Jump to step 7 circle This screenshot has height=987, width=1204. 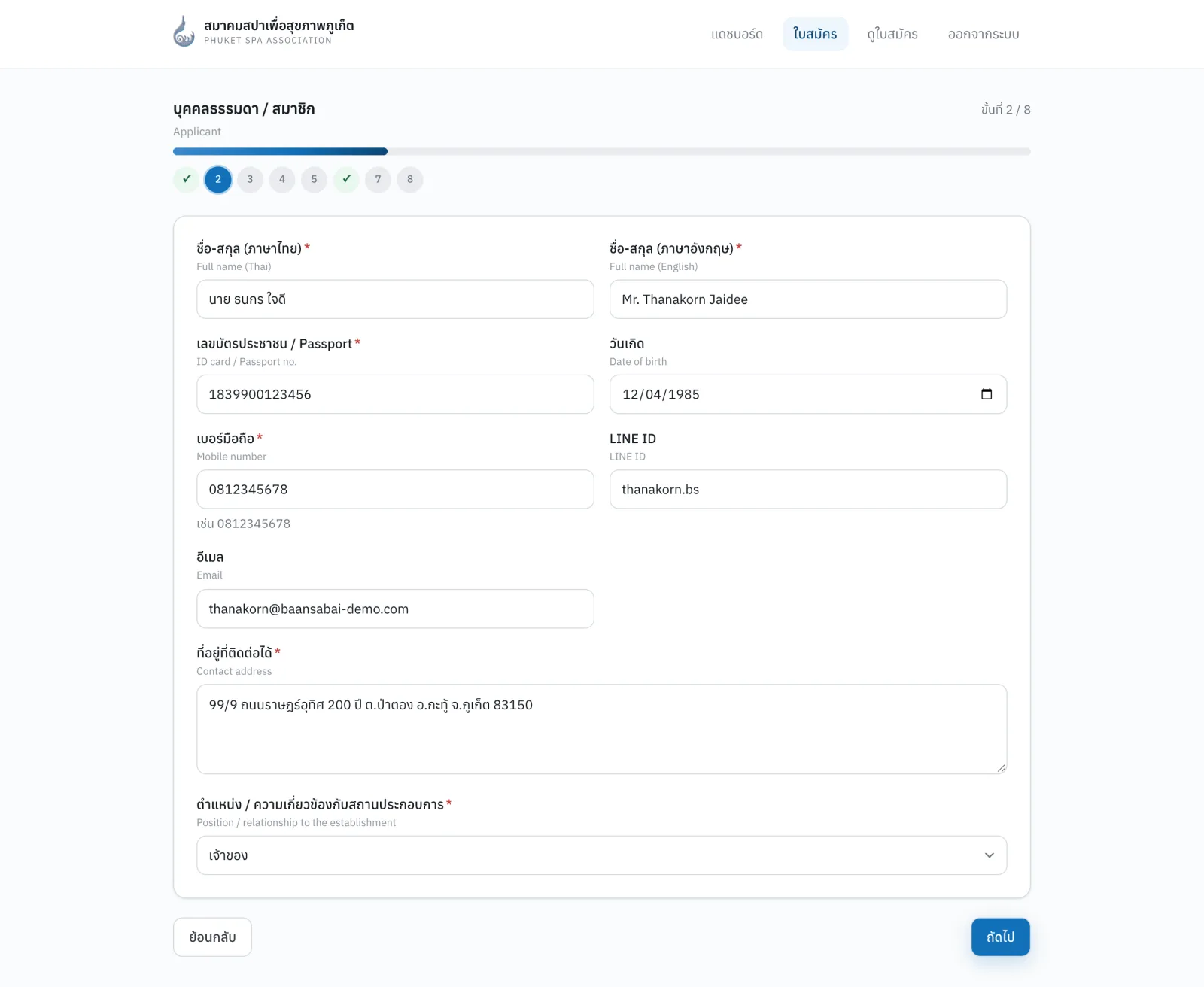(379, 179)
